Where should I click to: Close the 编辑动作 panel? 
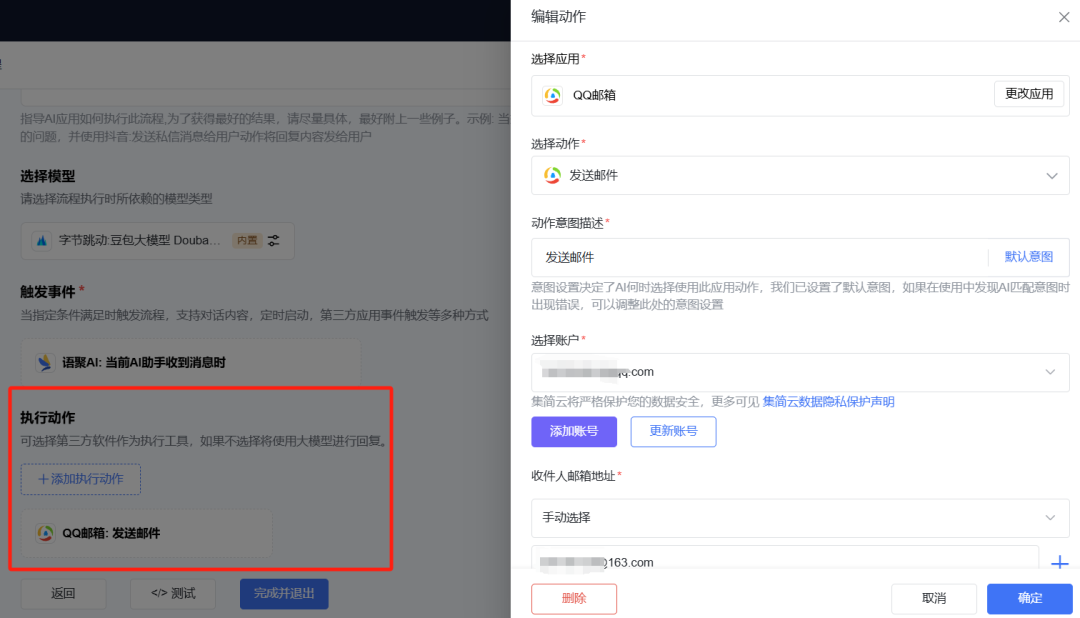click(x=1064, y=17)
